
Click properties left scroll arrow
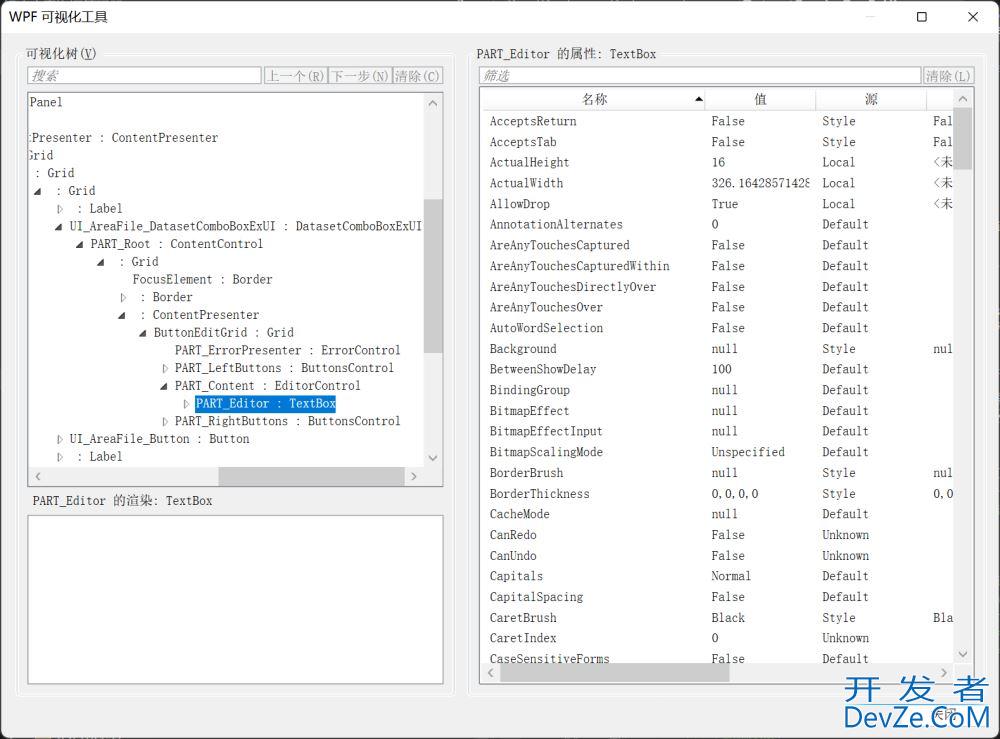pos(490,673)
